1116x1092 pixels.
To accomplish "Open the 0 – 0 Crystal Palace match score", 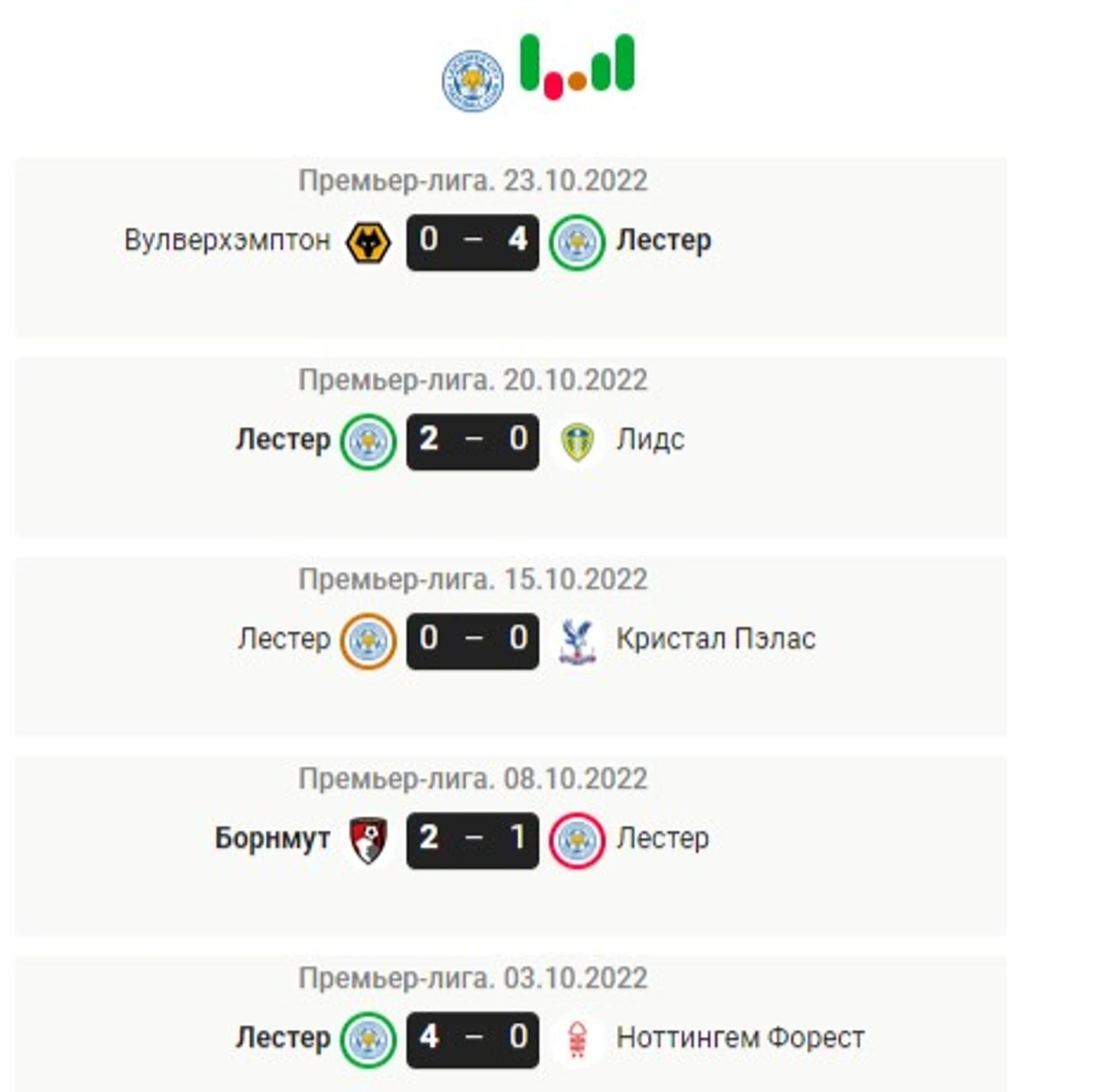I will click(x=472, y=641).
